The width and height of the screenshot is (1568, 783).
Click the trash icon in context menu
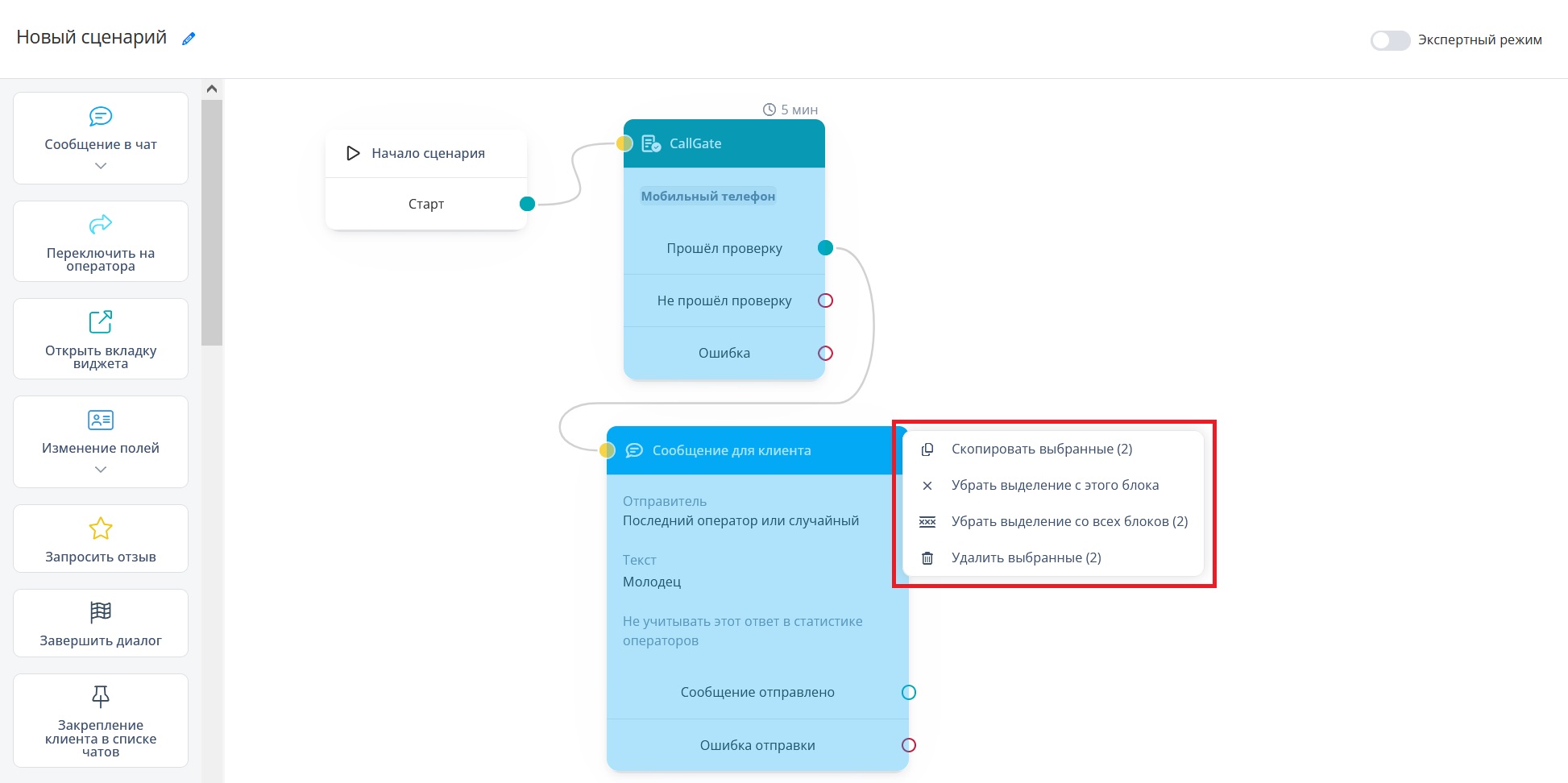click(x=927, y=558)
